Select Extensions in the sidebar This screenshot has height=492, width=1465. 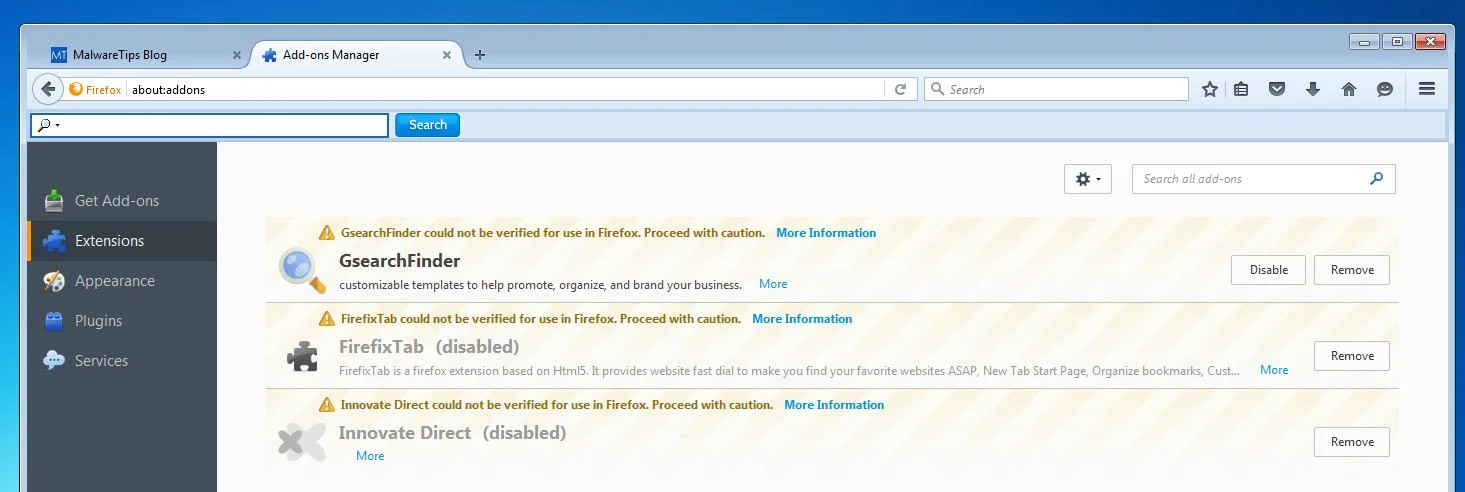tap(122, 241)
